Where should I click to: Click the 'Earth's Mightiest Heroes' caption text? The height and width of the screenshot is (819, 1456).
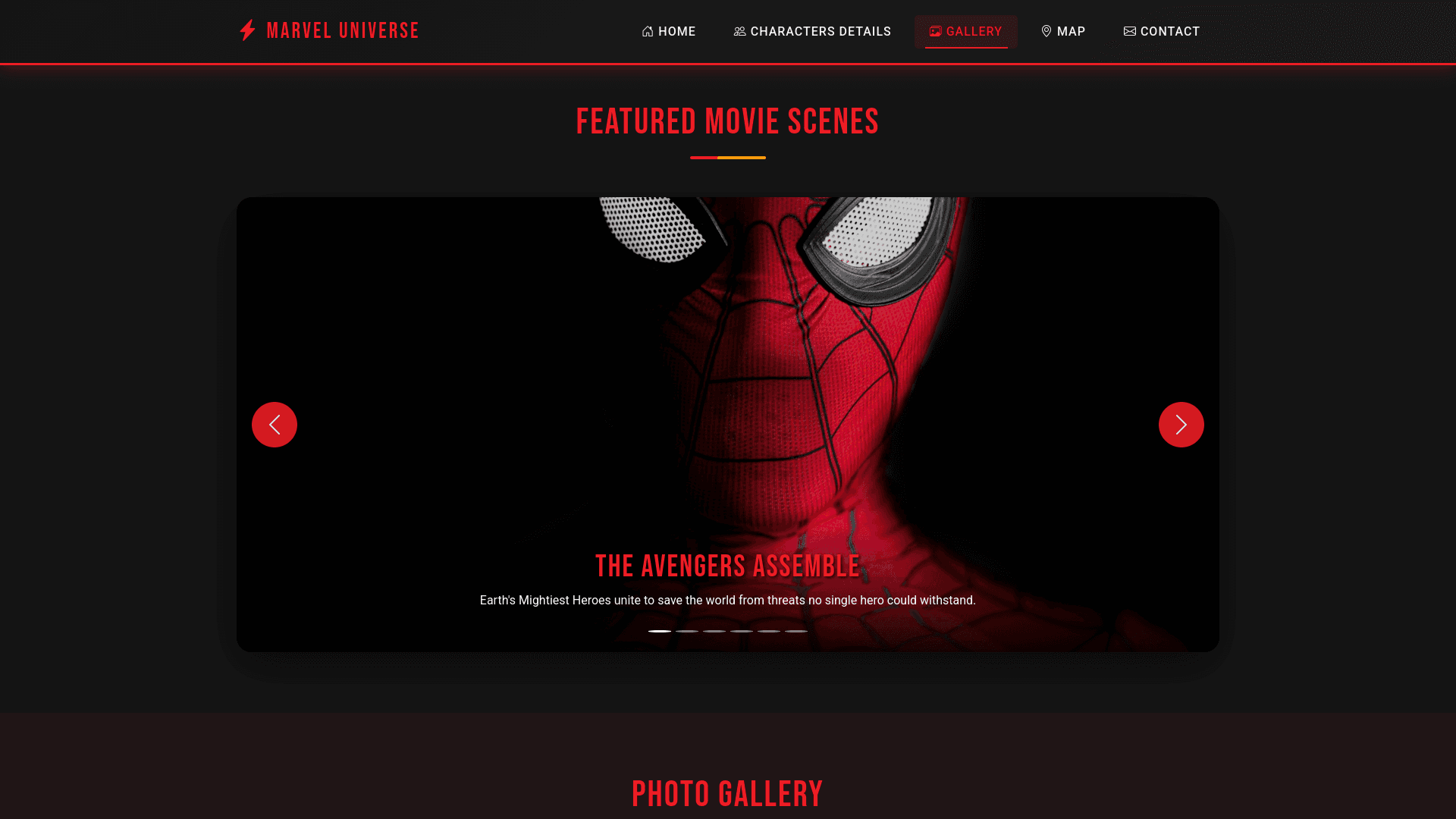click(728, 601)
